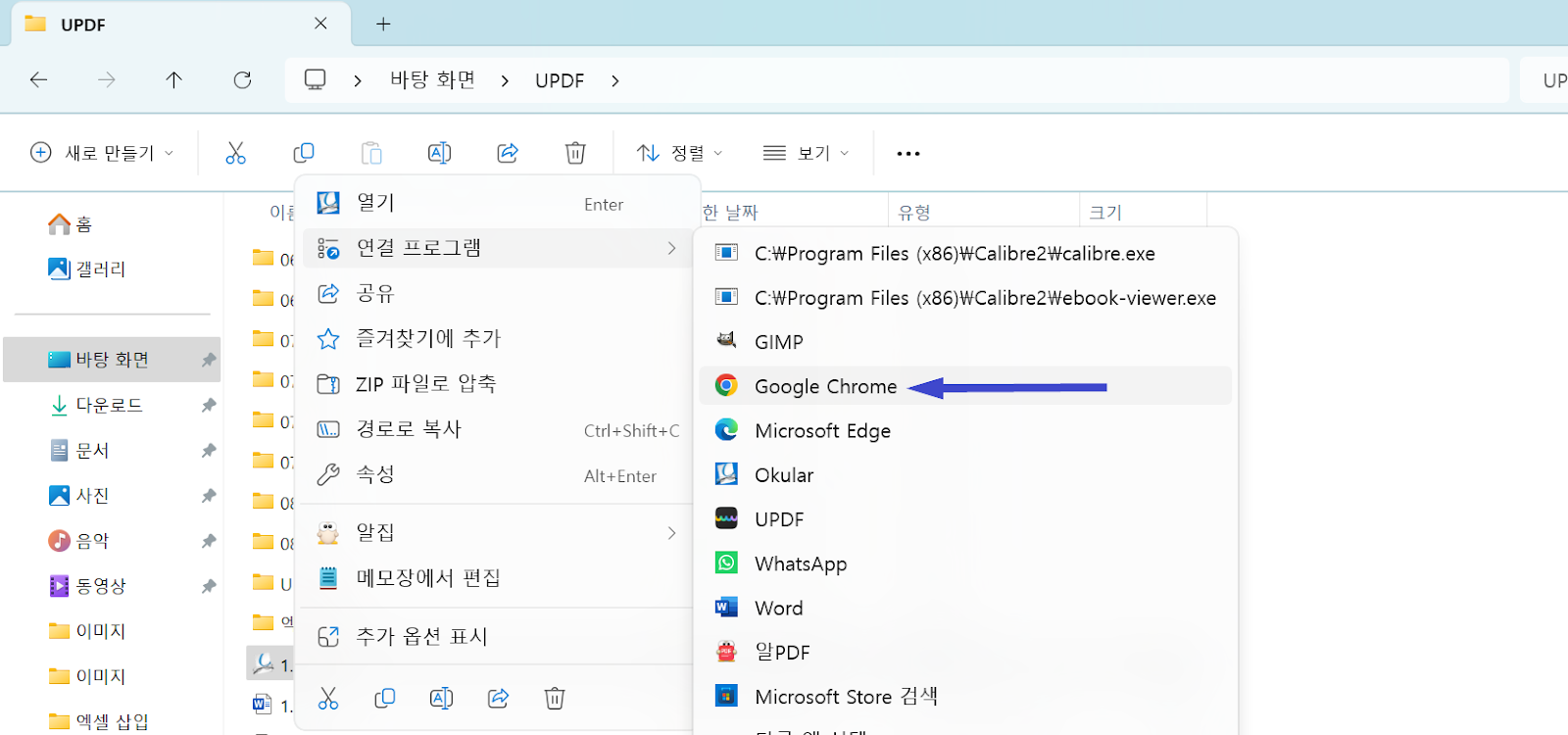Select 추가 옵션 표시 option
The width and height of the screenshot is (1568, 735).
[x=498, y=636]
